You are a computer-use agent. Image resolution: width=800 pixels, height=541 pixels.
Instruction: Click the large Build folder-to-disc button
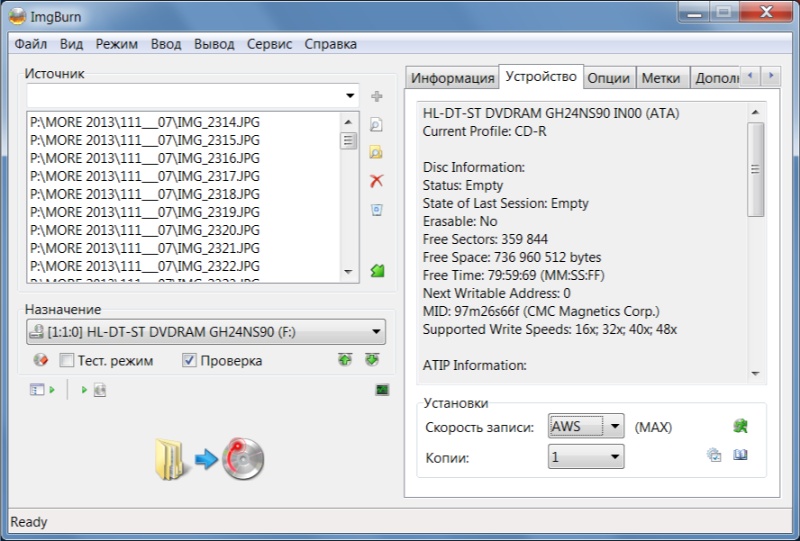point(208,458)
